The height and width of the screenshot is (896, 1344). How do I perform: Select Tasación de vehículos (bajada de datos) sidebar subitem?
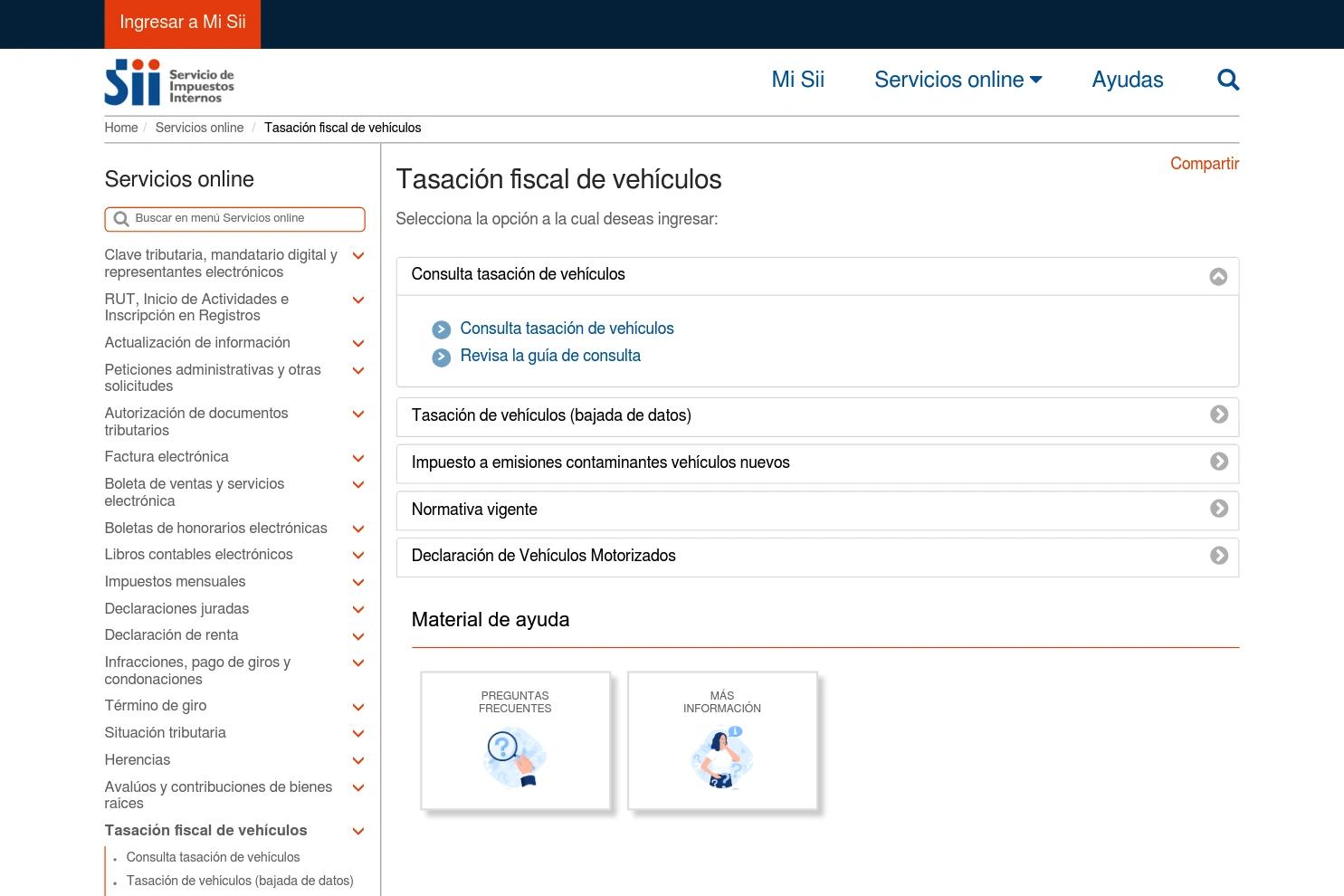tap(240, 881)
